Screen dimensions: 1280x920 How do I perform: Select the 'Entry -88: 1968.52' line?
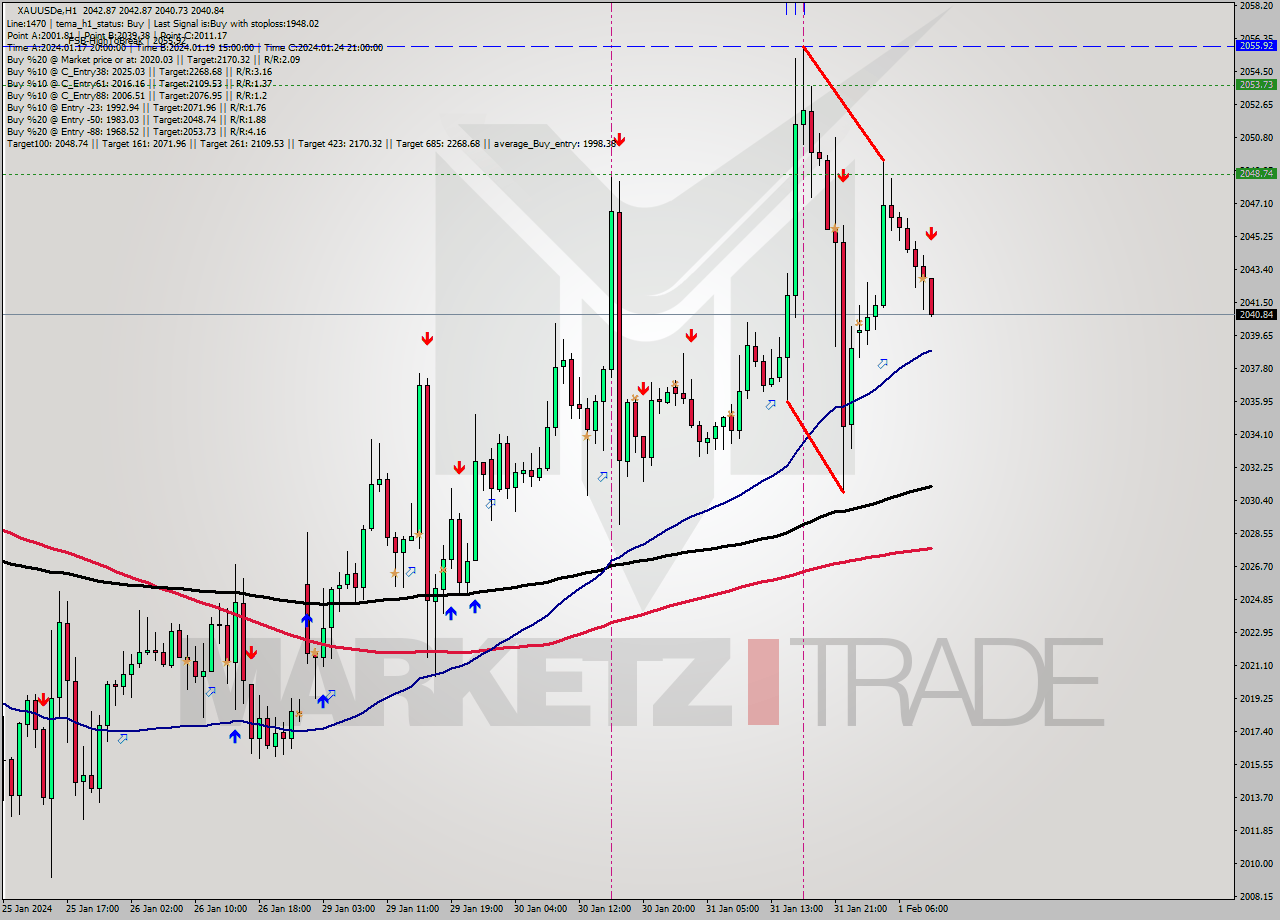pyautogui.click(x=136, y=131)
